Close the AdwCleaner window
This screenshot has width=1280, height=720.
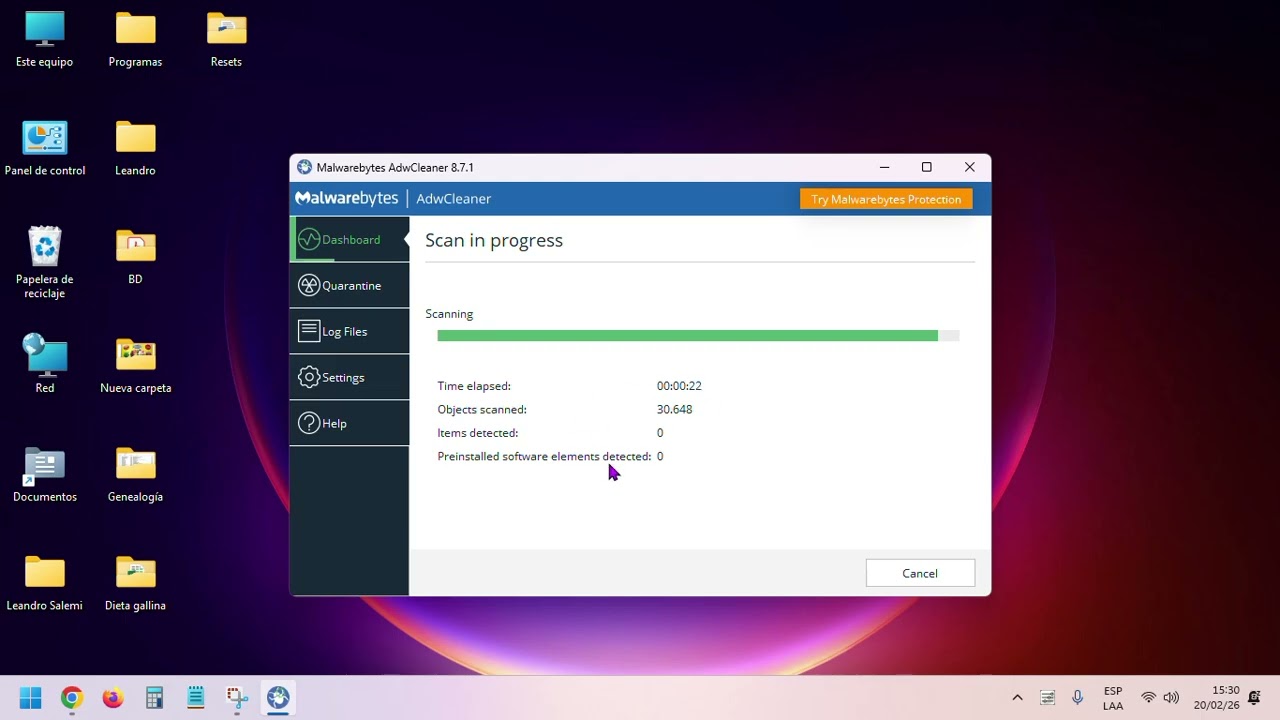click(x=969, y=167)
